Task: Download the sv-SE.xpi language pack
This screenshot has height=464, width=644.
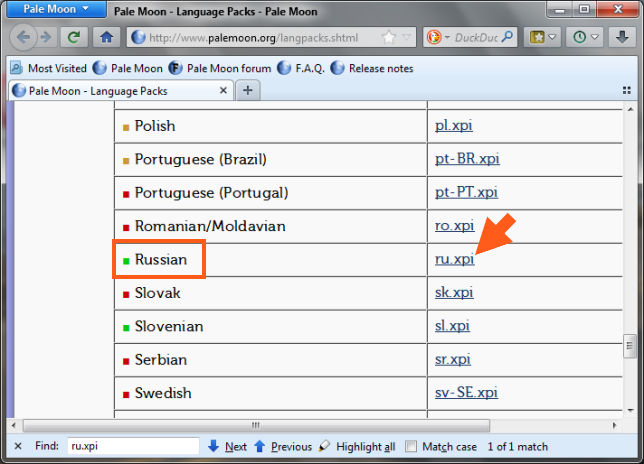Action: [x=466, y=393]
